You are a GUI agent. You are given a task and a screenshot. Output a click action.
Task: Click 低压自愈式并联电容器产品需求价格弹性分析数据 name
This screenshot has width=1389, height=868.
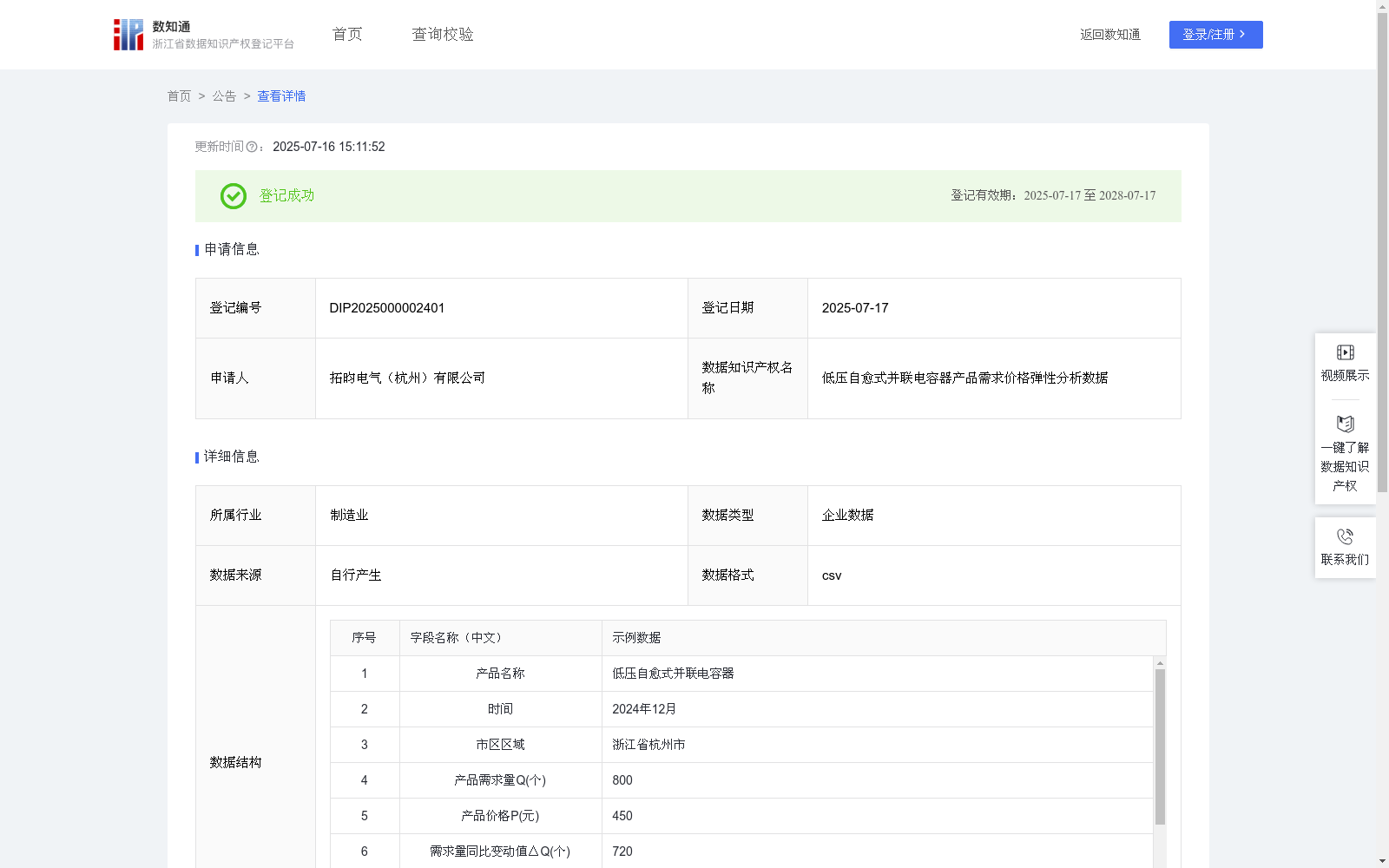click(x=964, y=378)
